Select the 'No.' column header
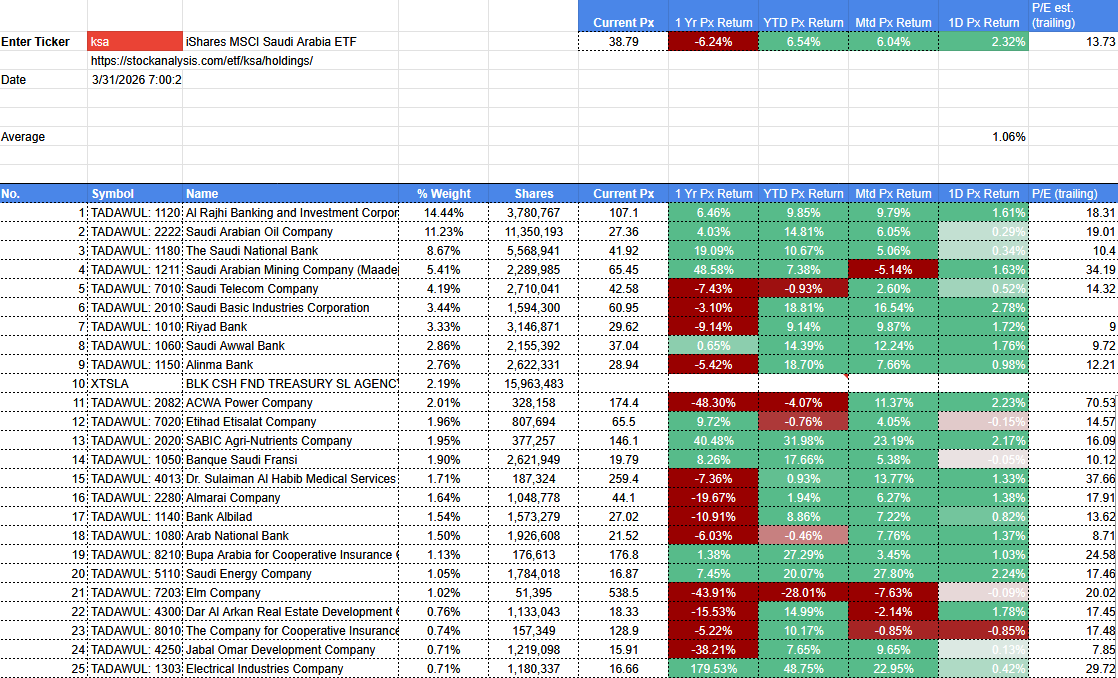The image size is (1118, 678). point(43,193)
